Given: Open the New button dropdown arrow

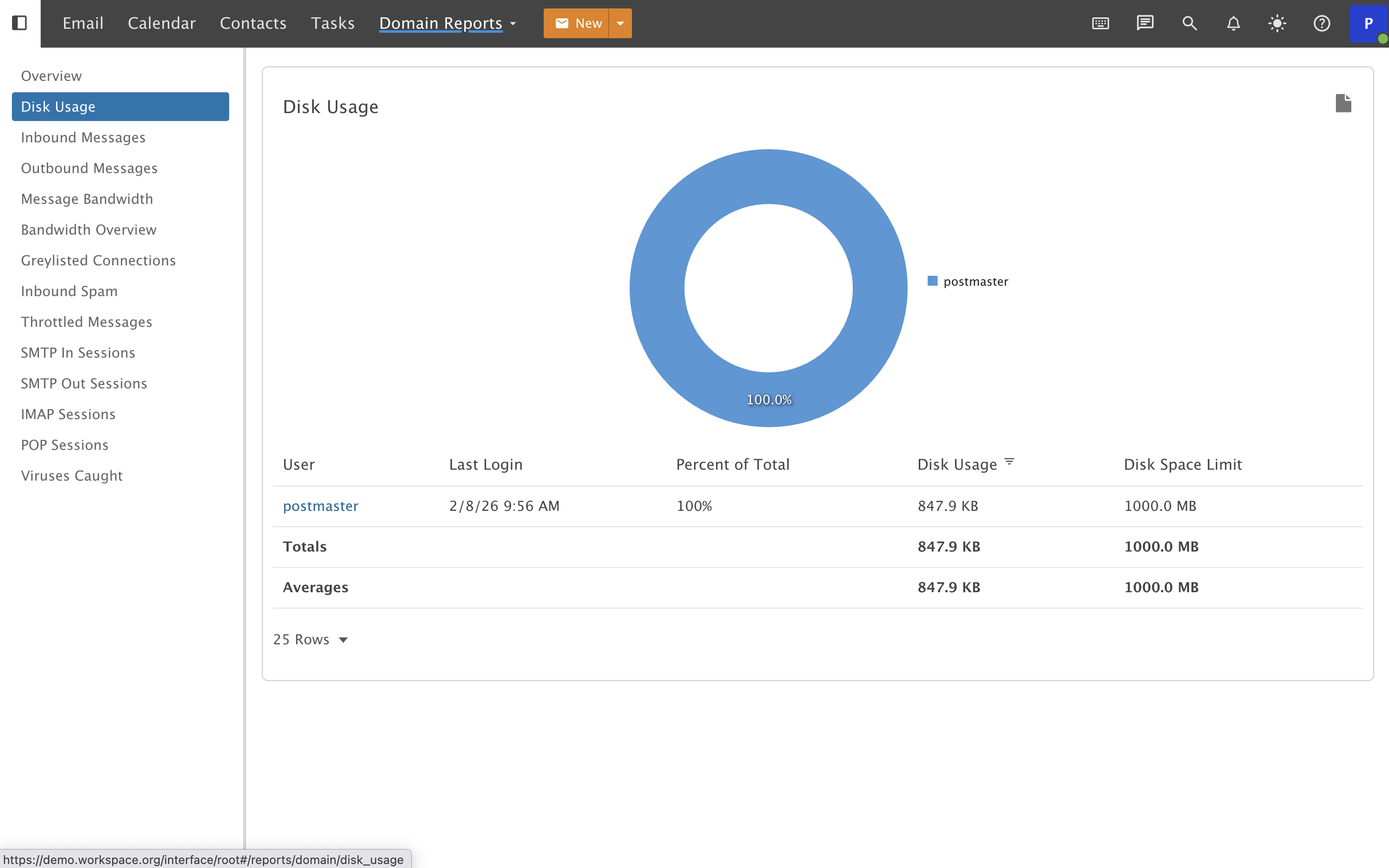Looking at the screenshot, I should 620,23.
